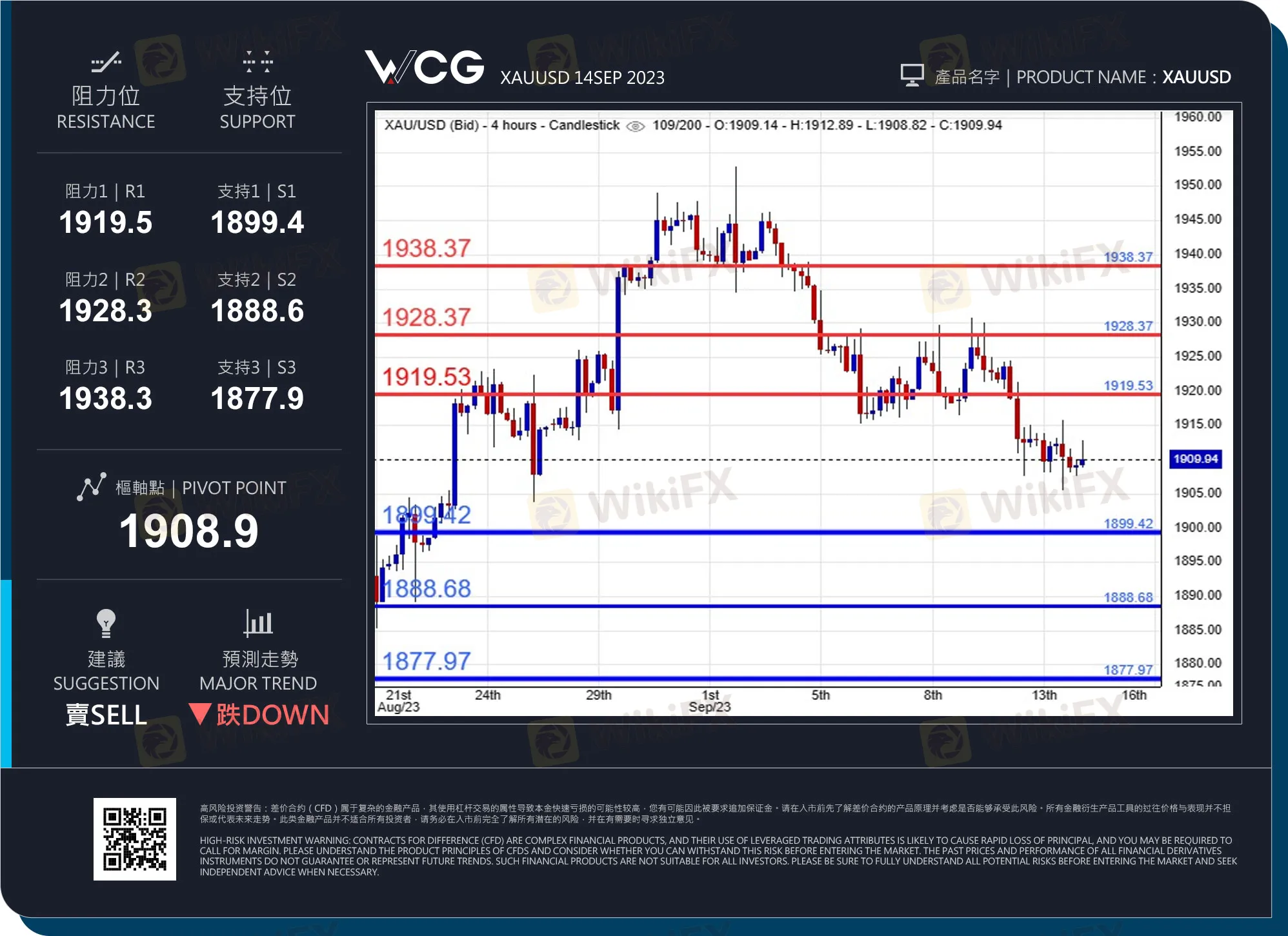Click the S2 value 1888.6
The width and height of the screenshot is (1288, 936).
click(257, 311)
